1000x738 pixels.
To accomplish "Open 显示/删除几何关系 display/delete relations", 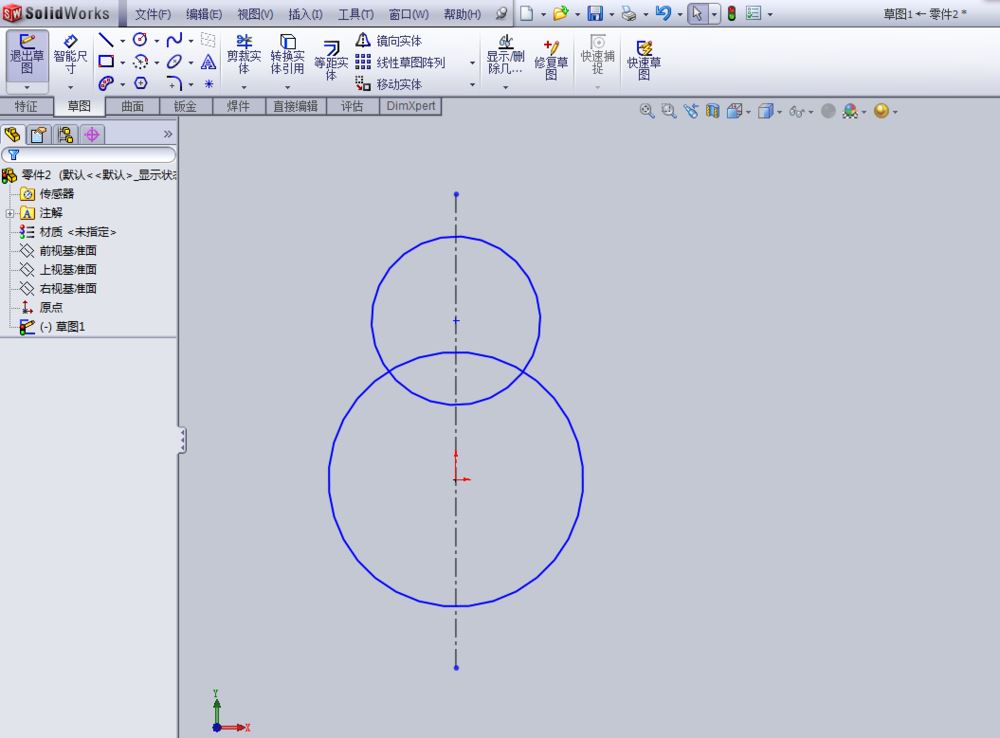I will pyautogui.click(x=505, y=55).
